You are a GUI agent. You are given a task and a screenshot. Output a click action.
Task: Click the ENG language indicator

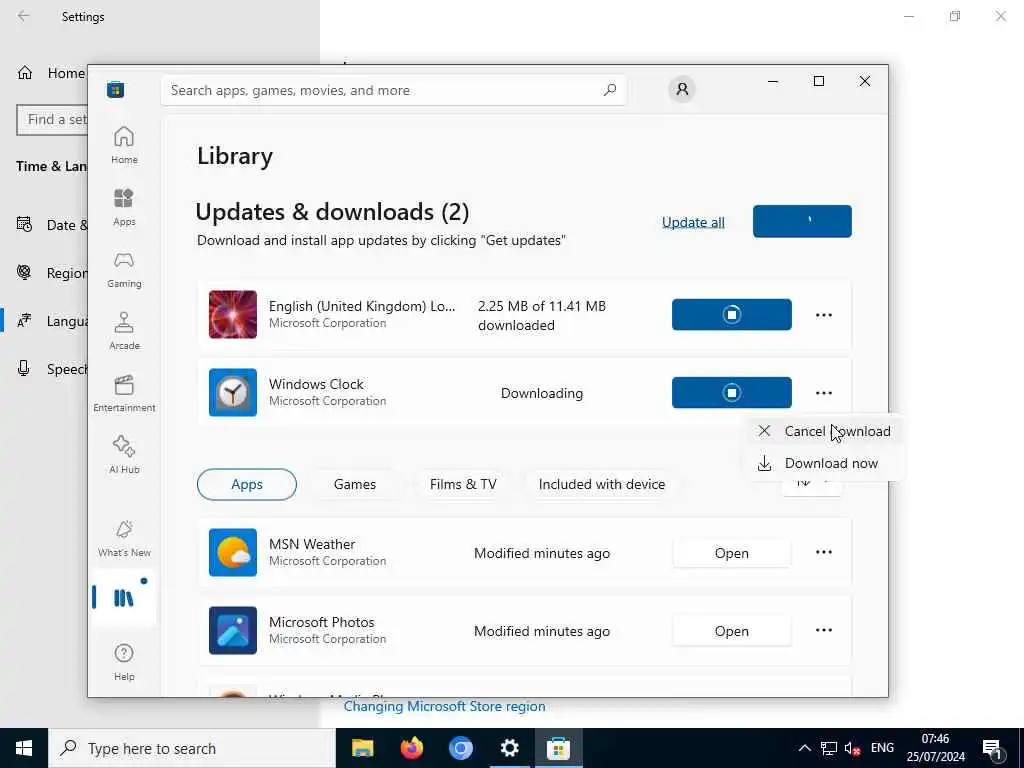tap(882, 748)
